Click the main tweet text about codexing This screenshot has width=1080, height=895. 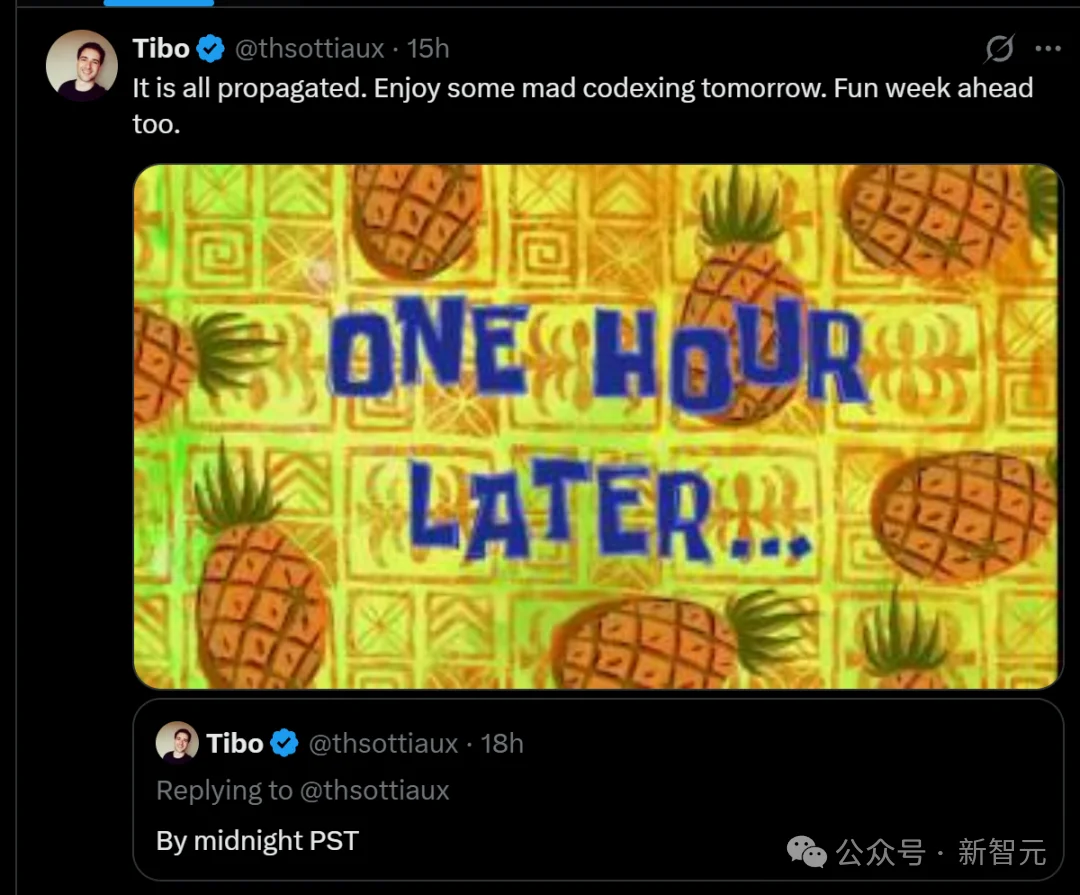point(583,105)
